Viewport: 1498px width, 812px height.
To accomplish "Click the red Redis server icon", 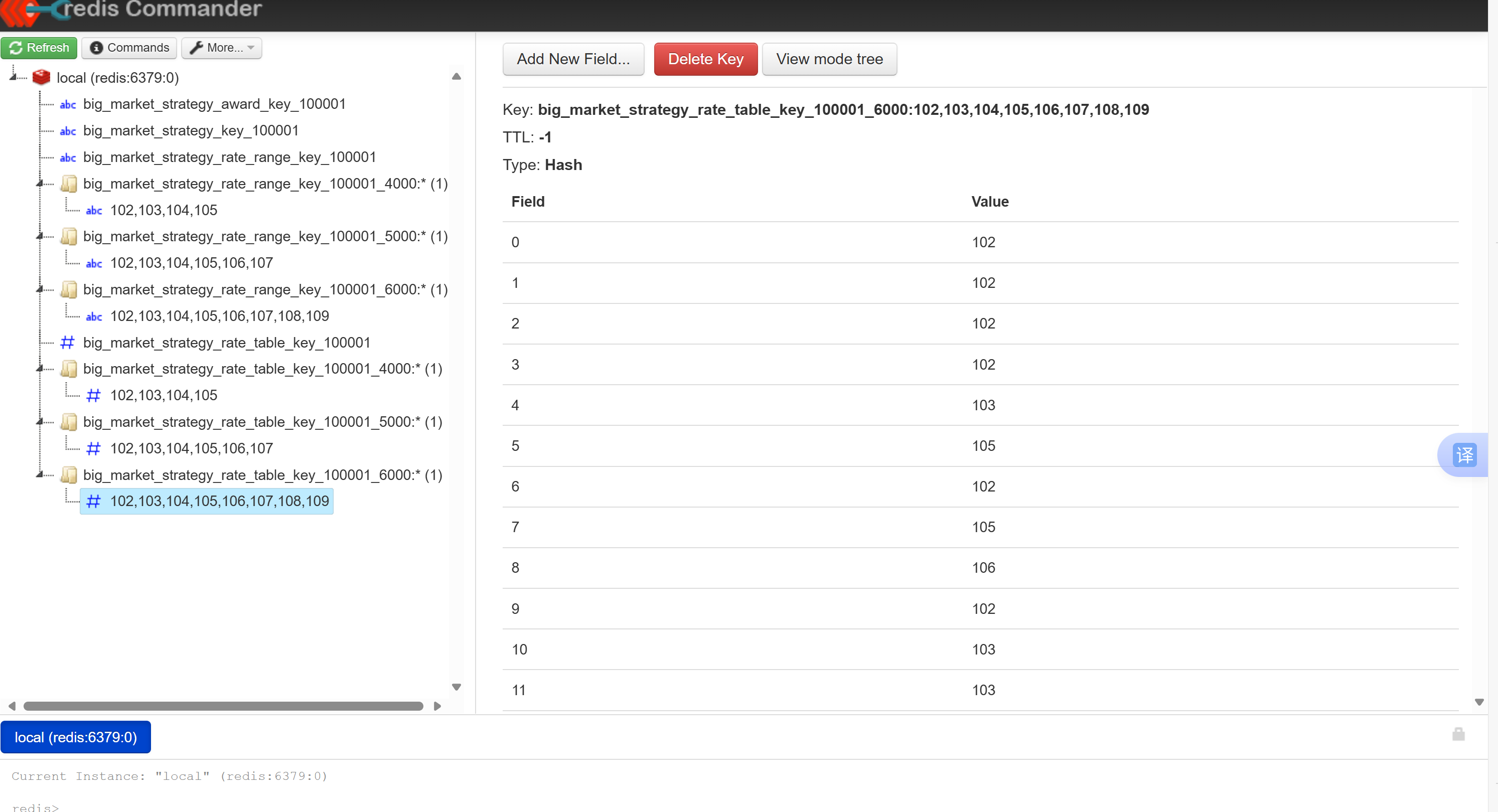I will coord(41,77).
